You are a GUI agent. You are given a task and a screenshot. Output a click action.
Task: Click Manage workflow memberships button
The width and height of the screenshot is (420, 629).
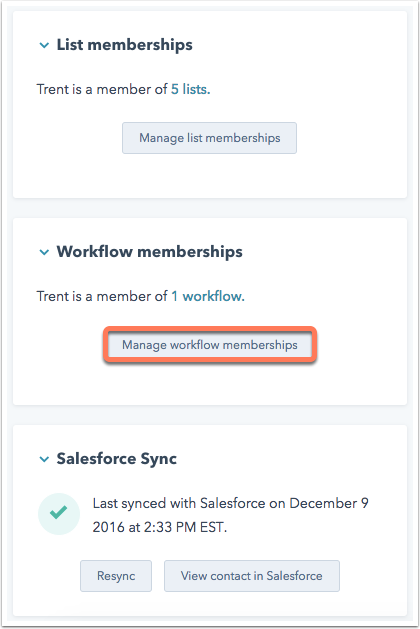click(210, 345)
